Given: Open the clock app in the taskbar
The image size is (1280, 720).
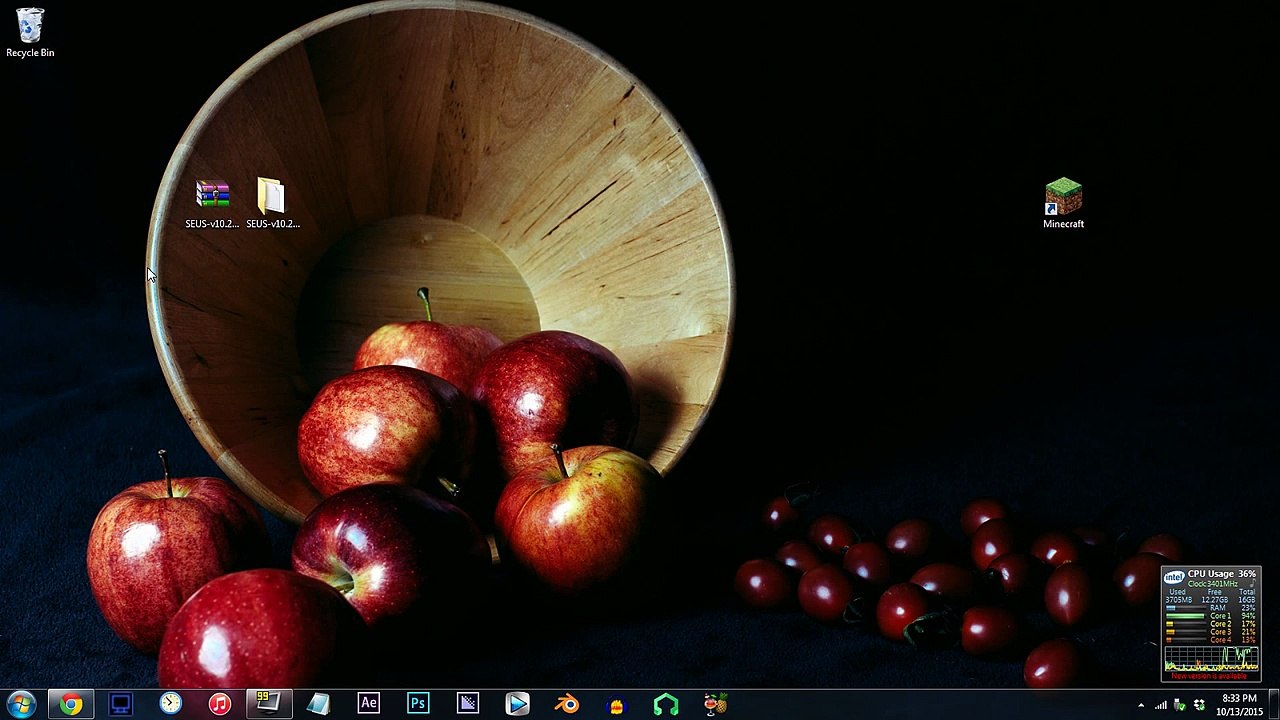Looking at the screenshot, I should pyautogui.click(x=170, y=704).
